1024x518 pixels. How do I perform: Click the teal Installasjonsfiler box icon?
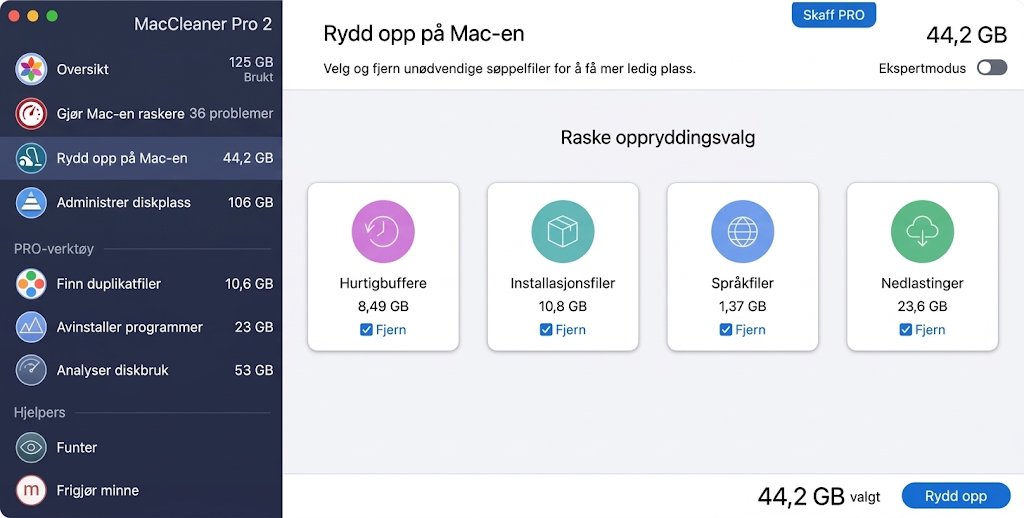(x=562, y=232)
